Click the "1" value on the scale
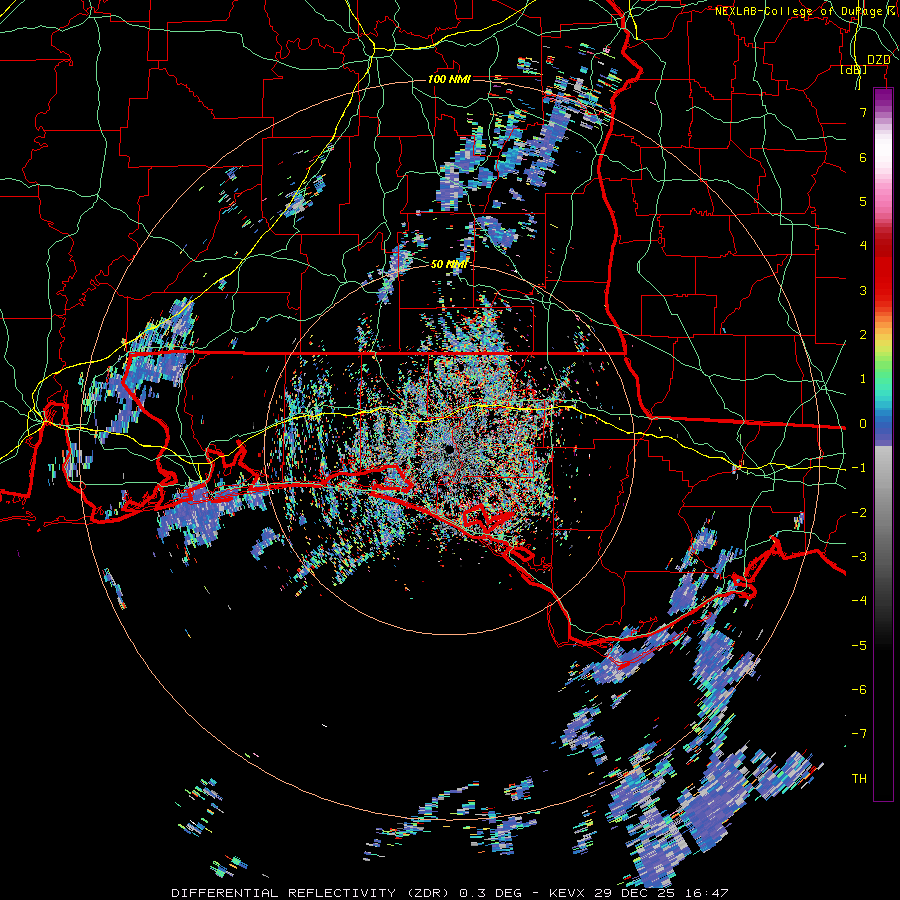 click(863, 379)
